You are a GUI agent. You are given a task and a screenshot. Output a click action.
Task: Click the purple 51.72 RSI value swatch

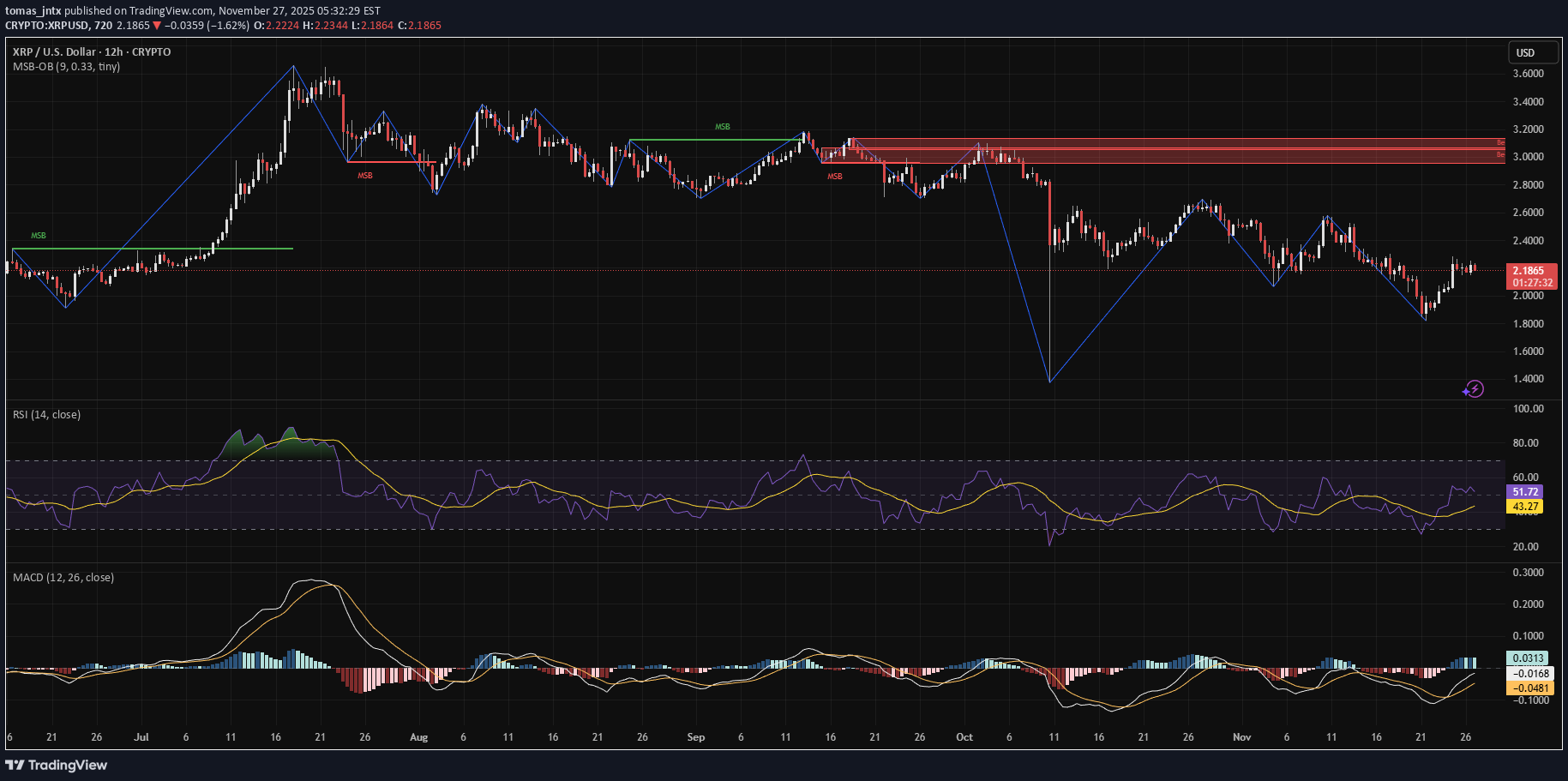coord(1527,490)
